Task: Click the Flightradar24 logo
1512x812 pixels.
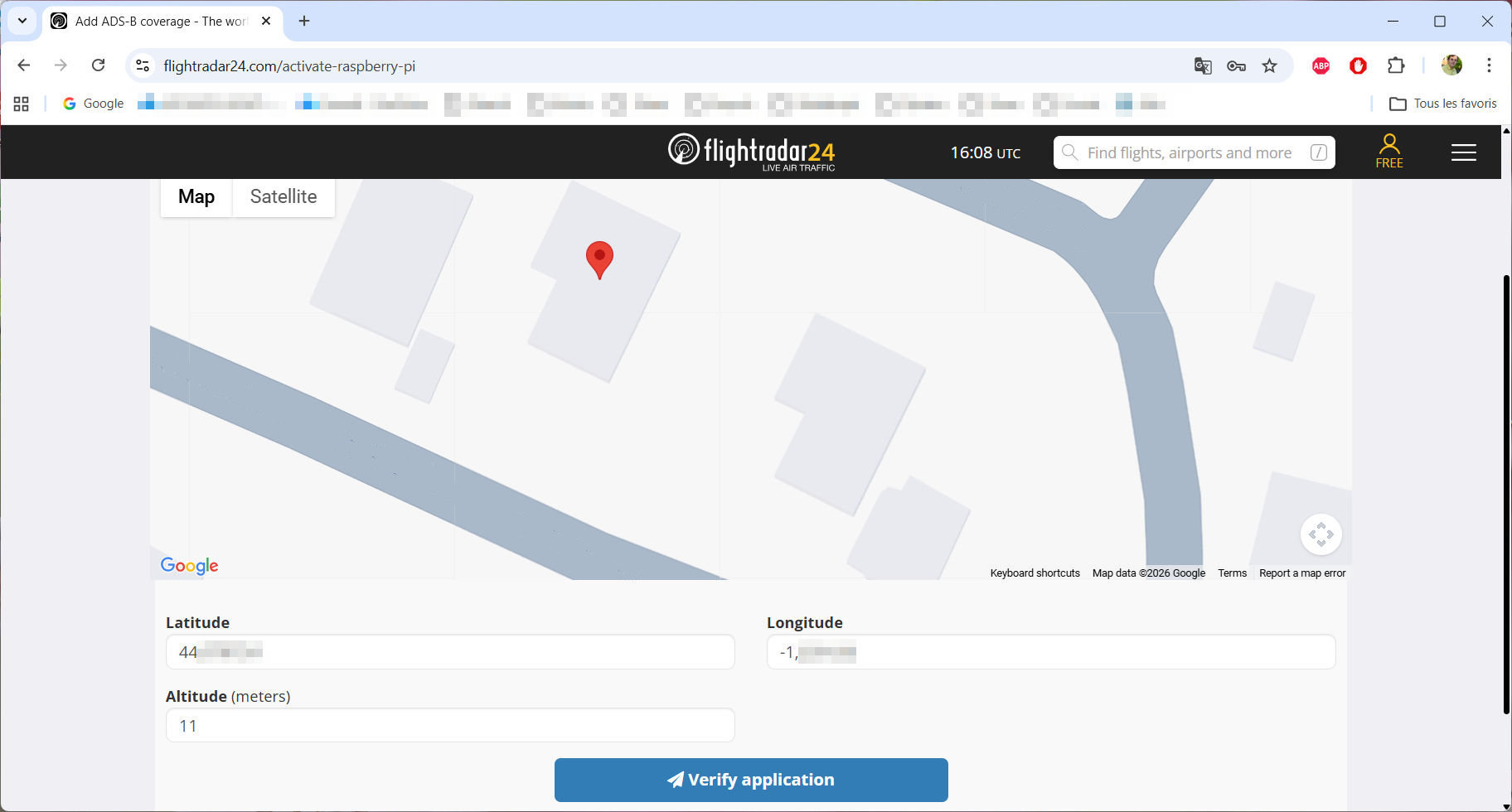Action: coord(751,152)
